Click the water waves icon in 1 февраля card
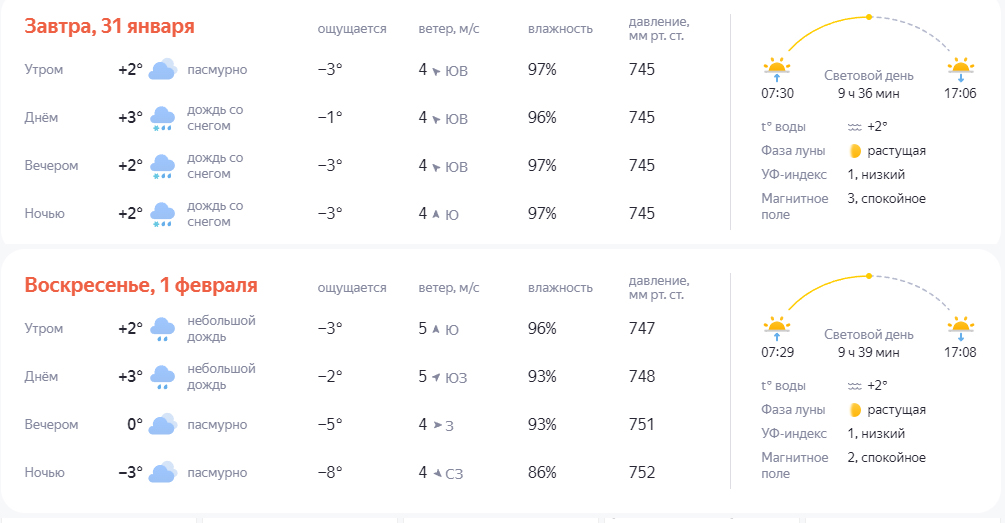The width and height of the screenshot is (1005, 523). [855, 385]
